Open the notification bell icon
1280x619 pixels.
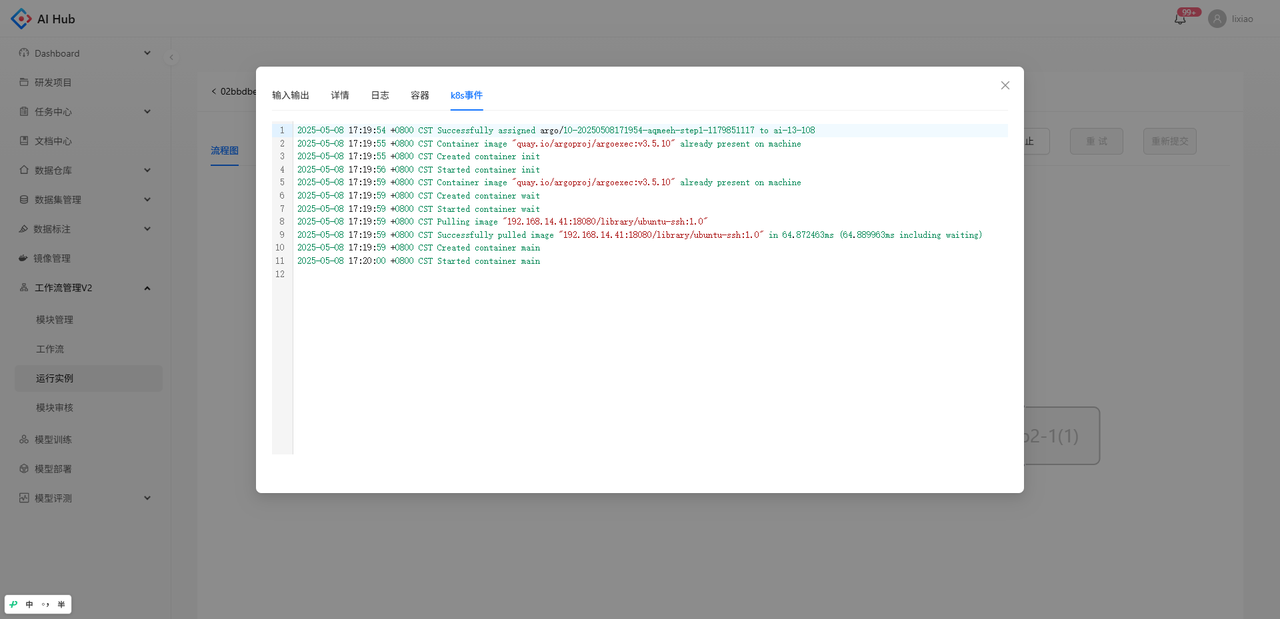[x=1180, y=19]
